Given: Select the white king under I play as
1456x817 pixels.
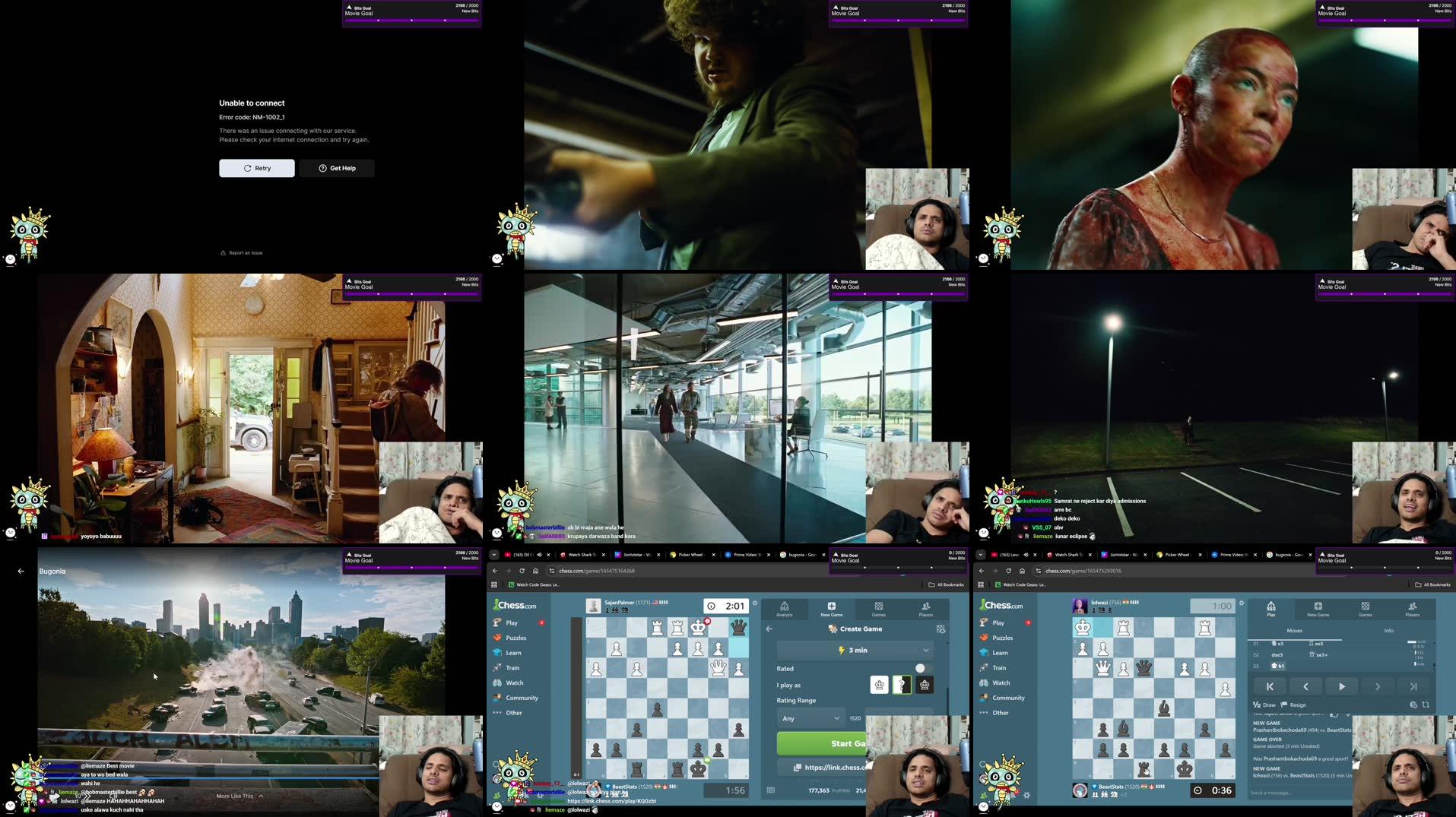Looking at the screenshot, I should point(879,685).
